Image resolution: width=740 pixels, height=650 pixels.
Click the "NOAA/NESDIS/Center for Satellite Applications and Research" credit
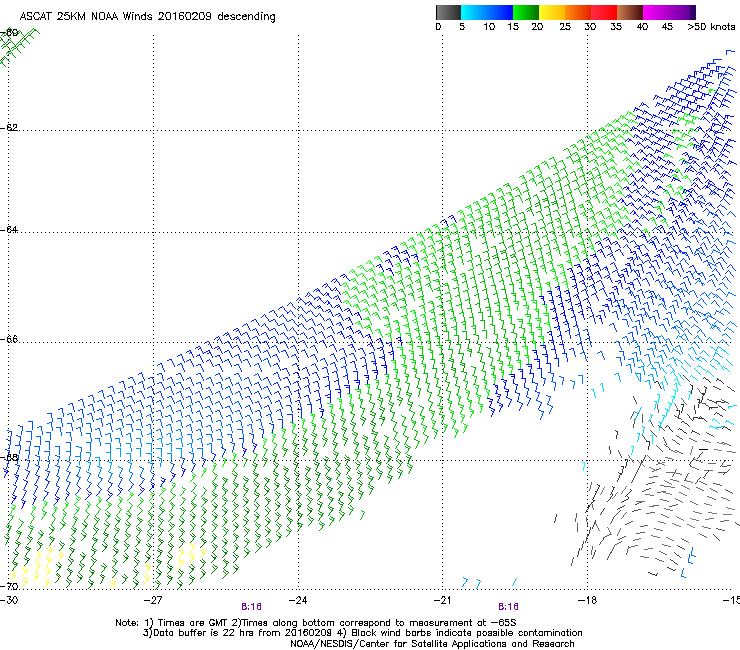[432, 644]
